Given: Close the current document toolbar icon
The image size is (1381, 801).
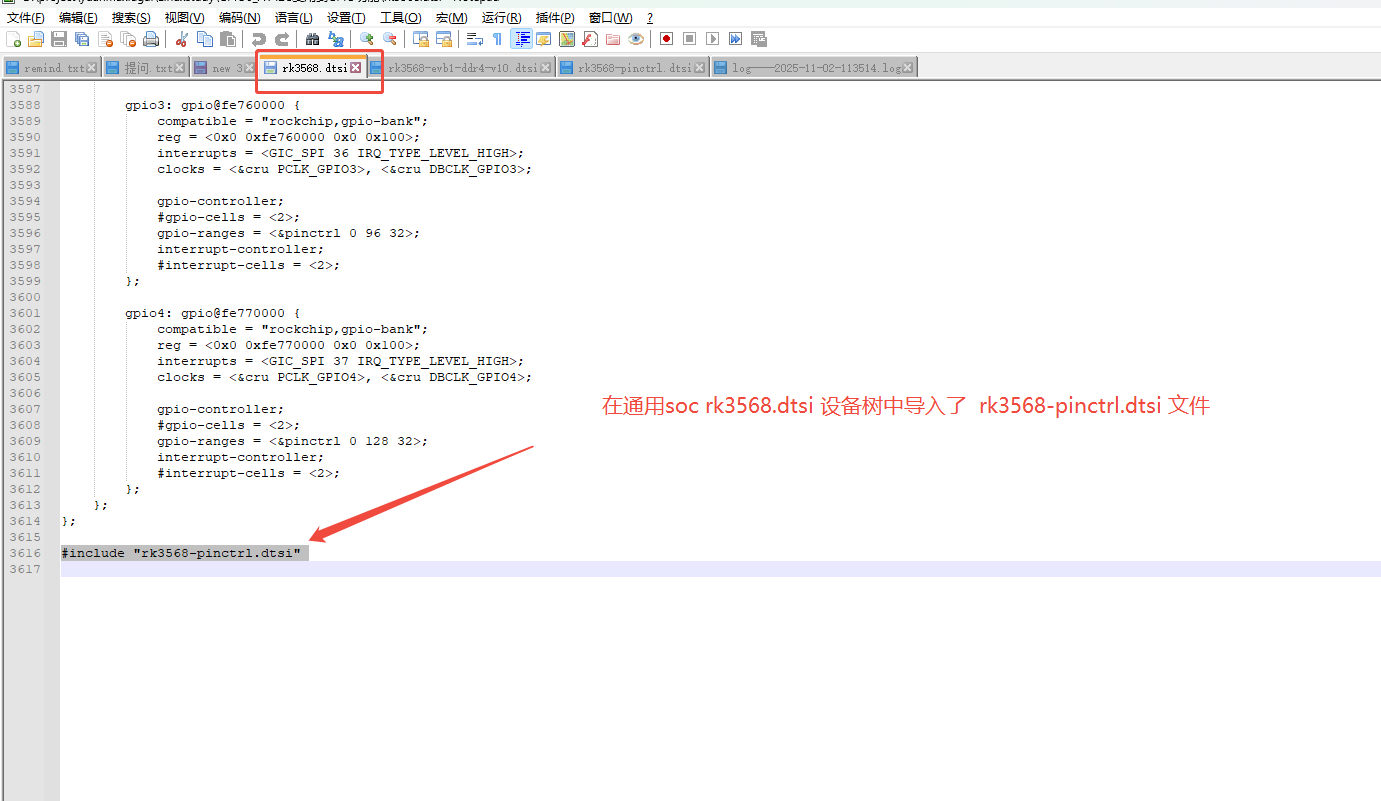Looking at the screenshot, I should pyautogui.click(x=105, y=39).
